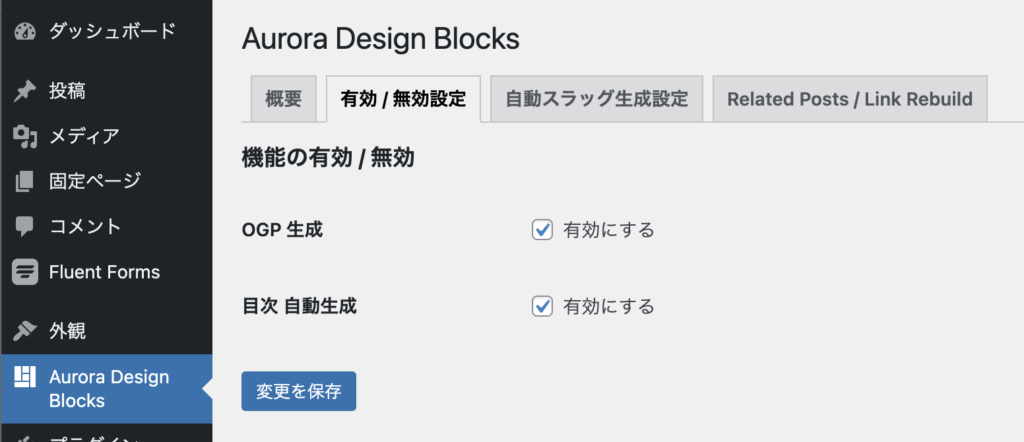Uncheck the 目次 自動生成 checkbox
Viewport: 1024px width, 442px height.
pos(542,305)
